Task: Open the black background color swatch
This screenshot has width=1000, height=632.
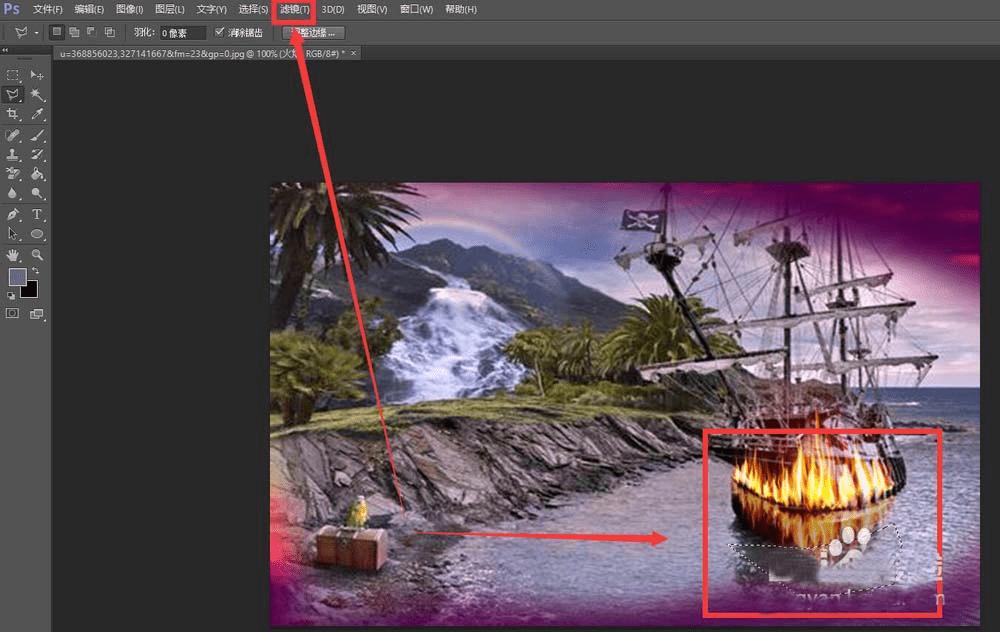Action: tap(31, 291)
